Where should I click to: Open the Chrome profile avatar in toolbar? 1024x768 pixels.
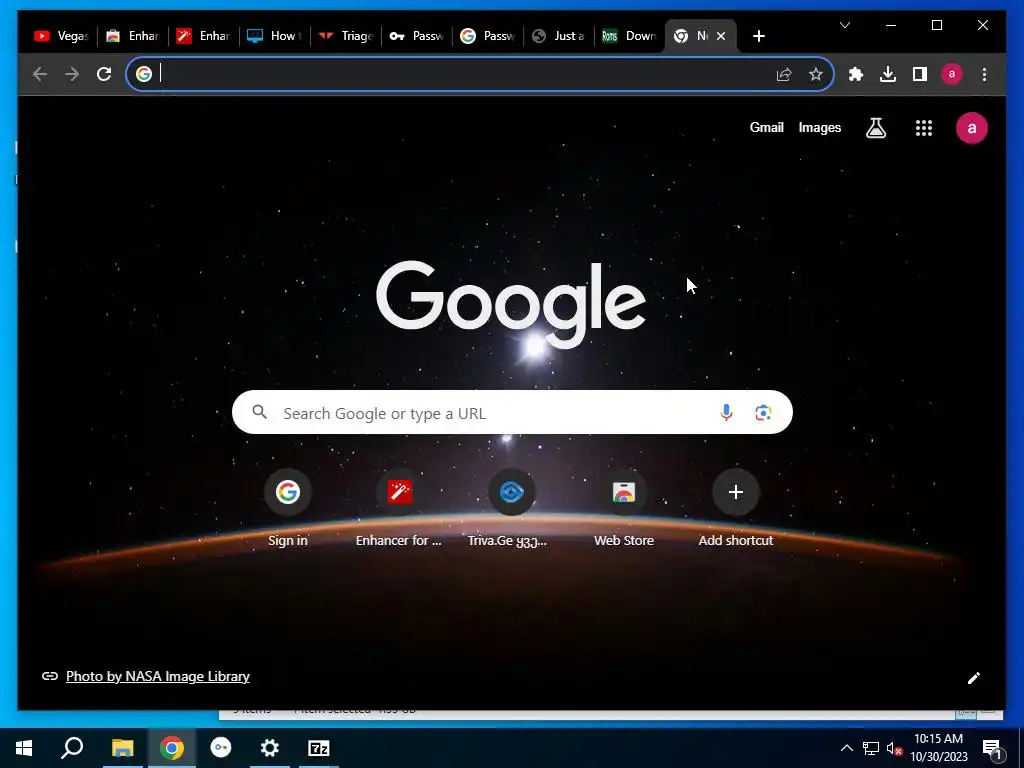[952, 74]
